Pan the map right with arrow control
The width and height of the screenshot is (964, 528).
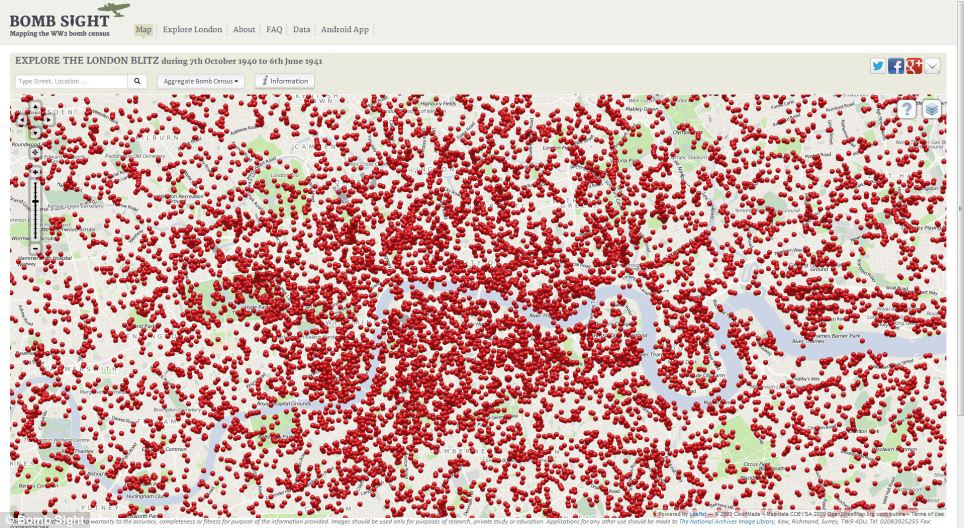[x=49, y=120]
